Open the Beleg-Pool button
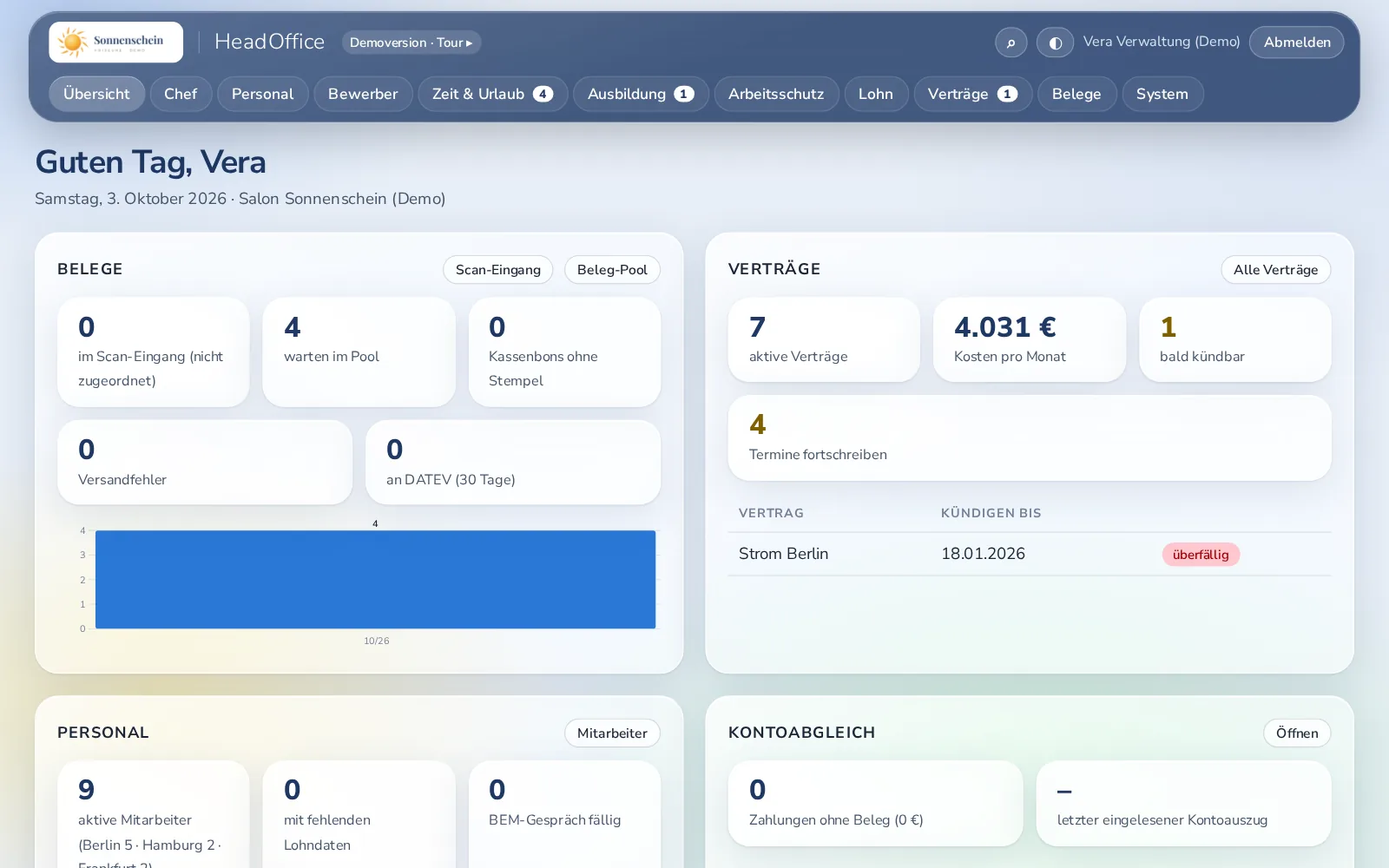The image size is (1389, 868). (x=612, y=270)
